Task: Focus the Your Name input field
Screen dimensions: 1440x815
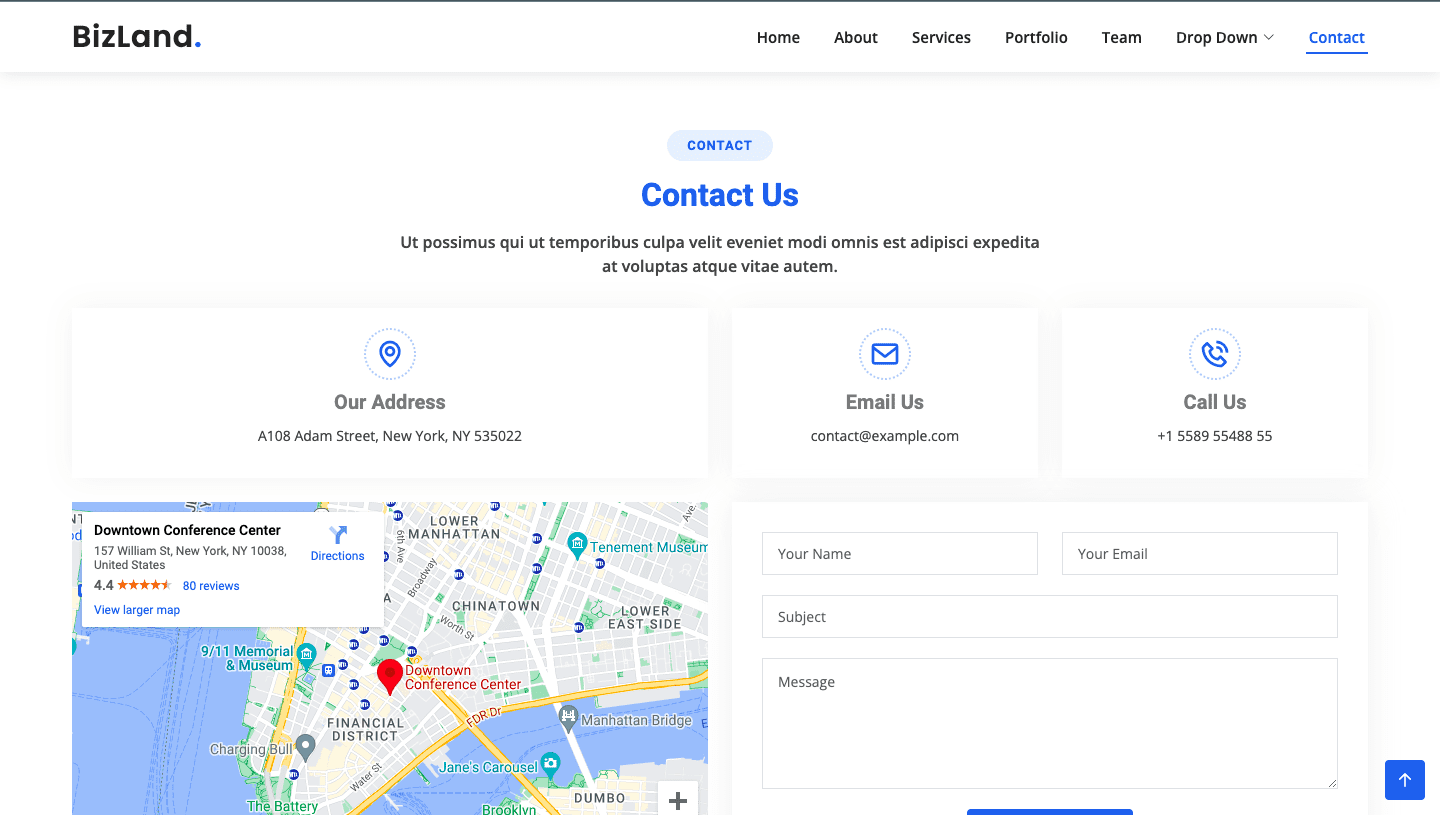Action: click(x=900, y=554)
